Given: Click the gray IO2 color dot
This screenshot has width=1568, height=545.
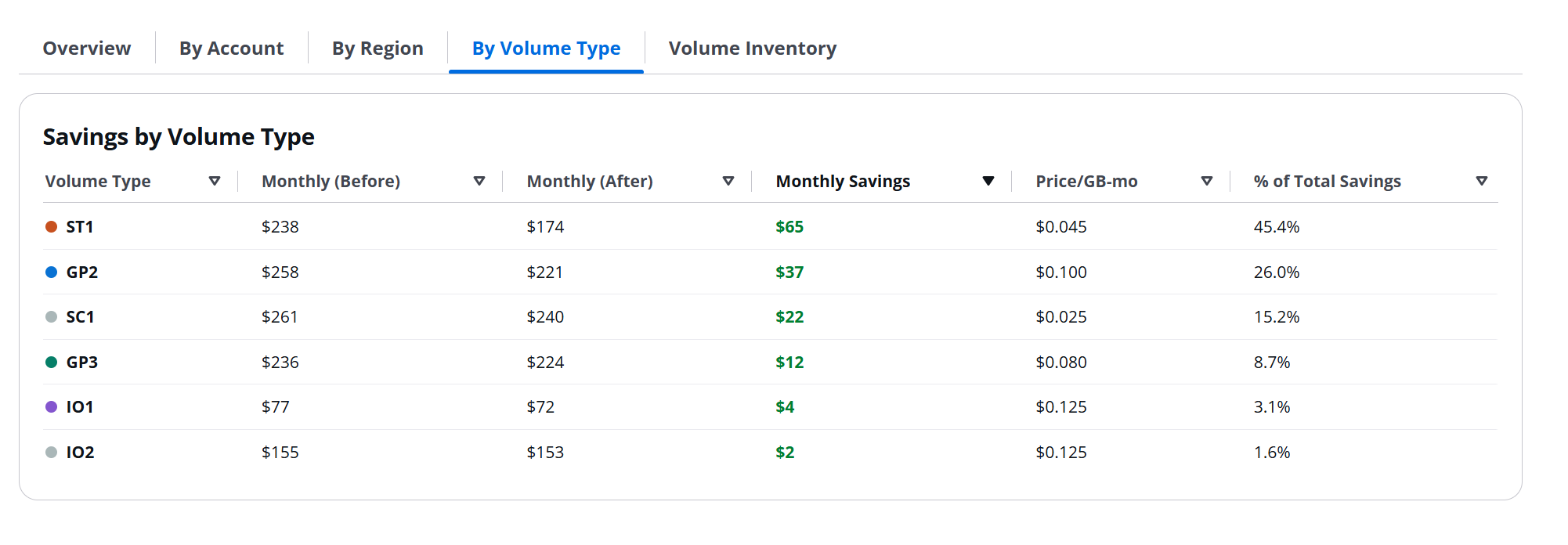Looking at the screenshot, I should tap(52, 453).
